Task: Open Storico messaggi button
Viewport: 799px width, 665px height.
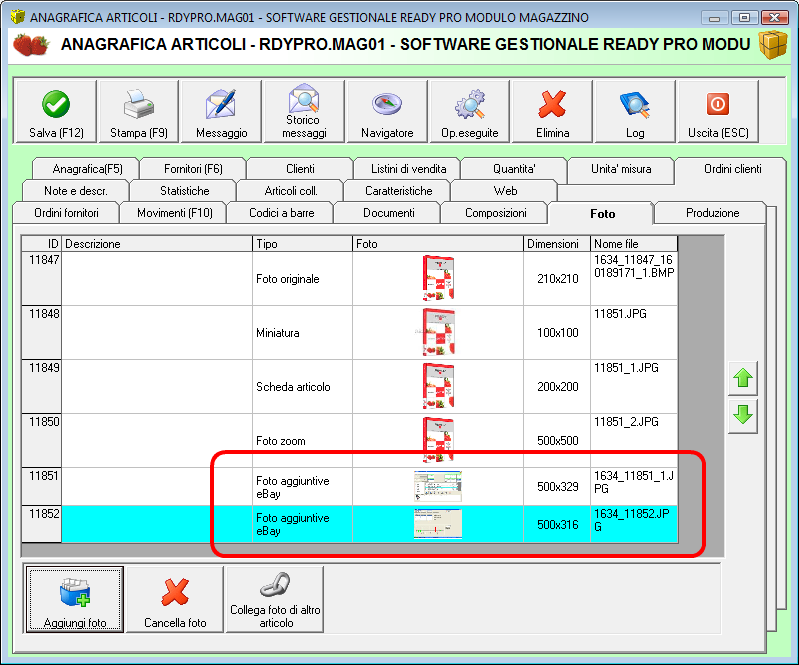Action: tap(304, 111)
